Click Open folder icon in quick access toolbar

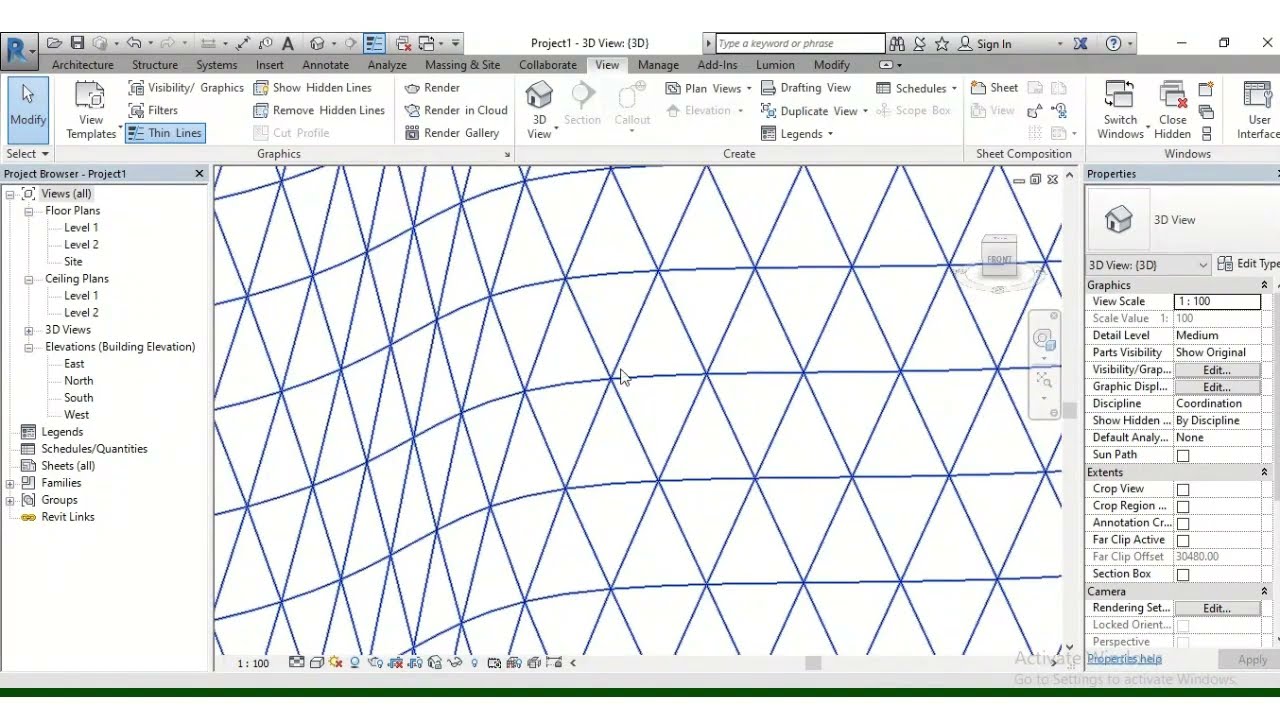[x=54, y=44]
